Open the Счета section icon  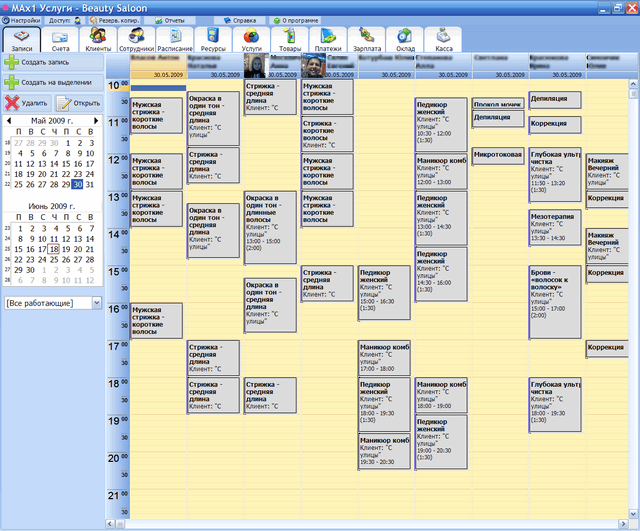60,40
